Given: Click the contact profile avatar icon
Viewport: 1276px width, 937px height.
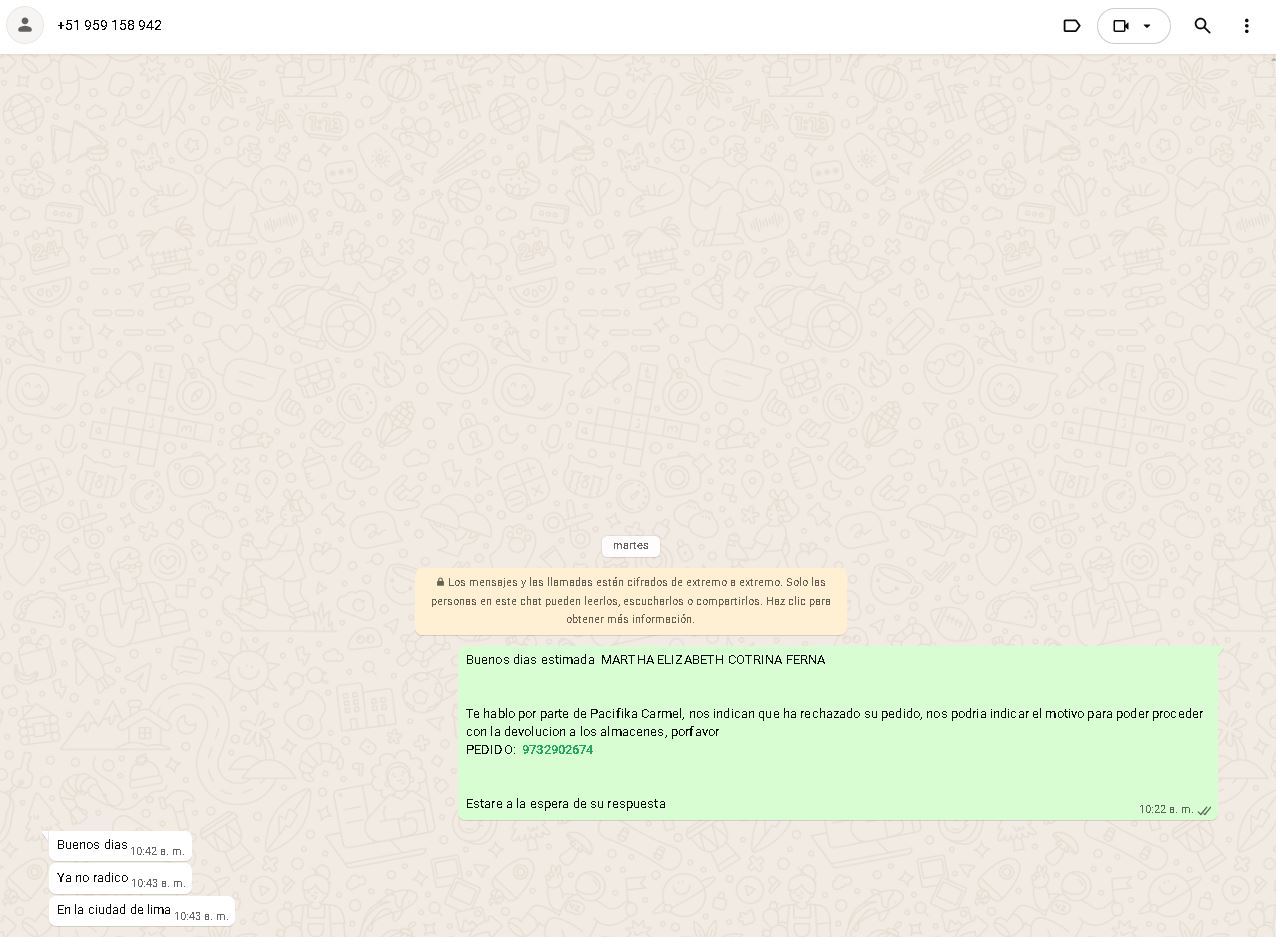Looking at the screenshot, I should click(x=25, y=25).
